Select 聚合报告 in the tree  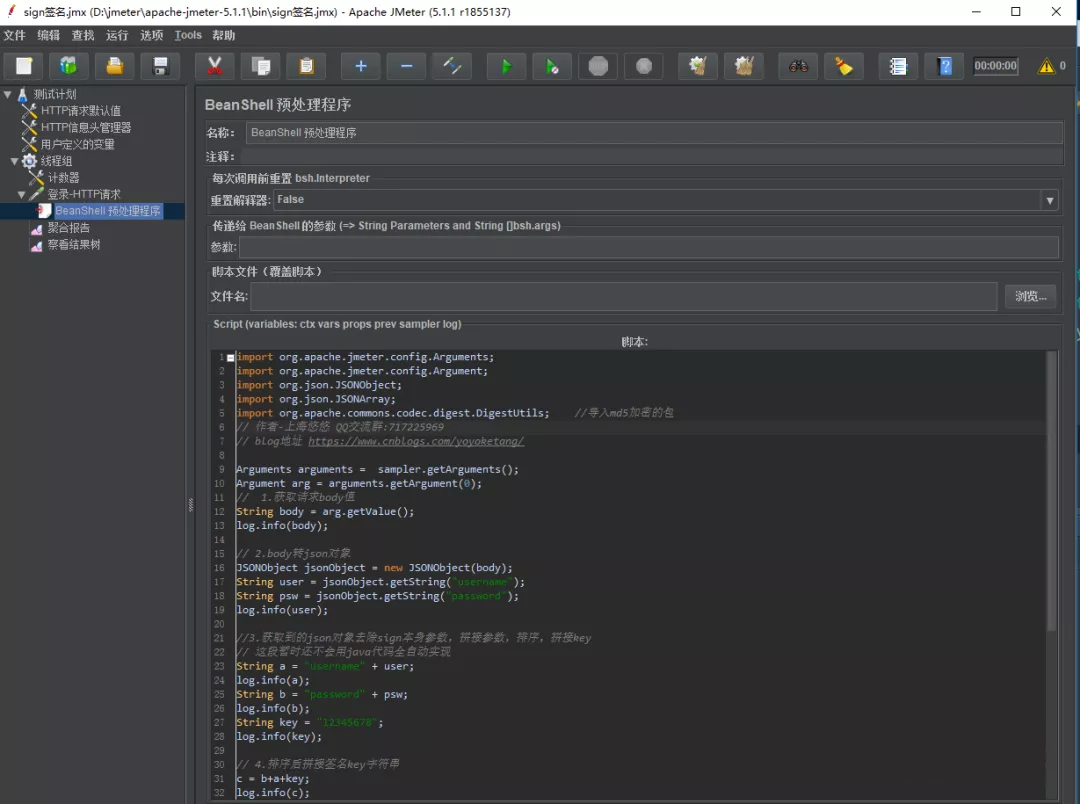[68, 228]
